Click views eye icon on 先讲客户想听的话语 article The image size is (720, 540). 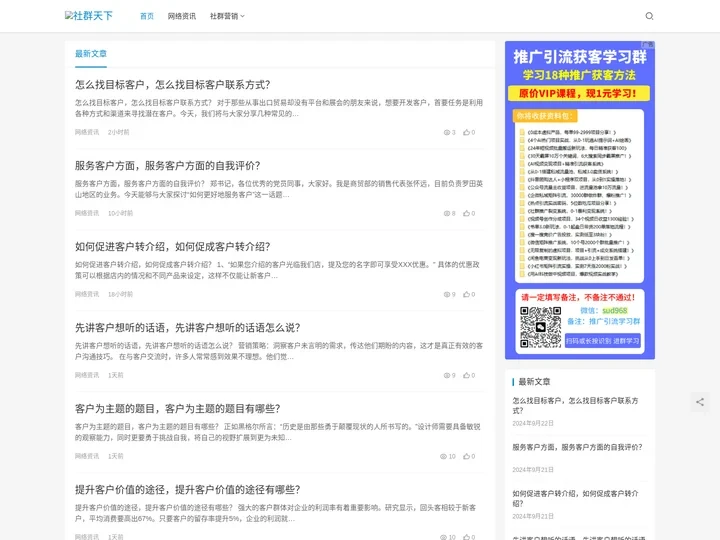[447, 375]
